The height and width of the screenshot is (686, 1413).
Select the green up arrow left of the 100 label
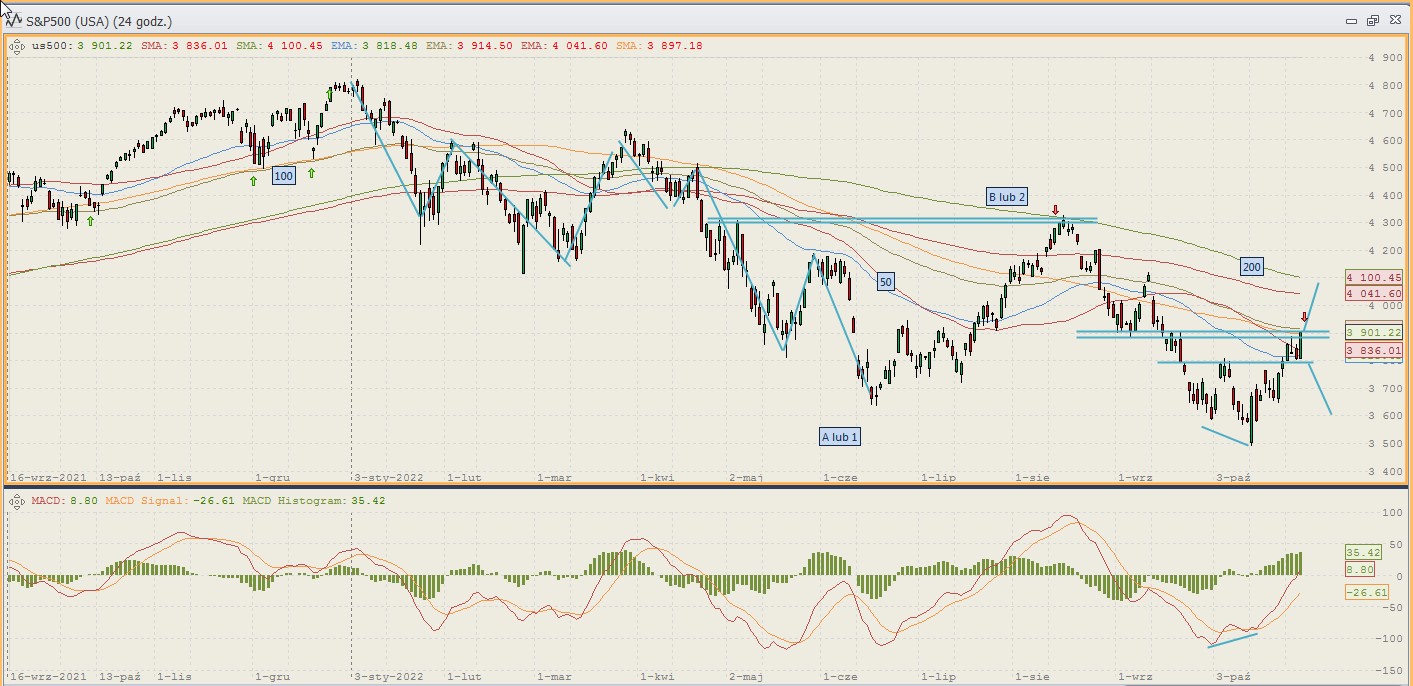(x=253, y=181)
